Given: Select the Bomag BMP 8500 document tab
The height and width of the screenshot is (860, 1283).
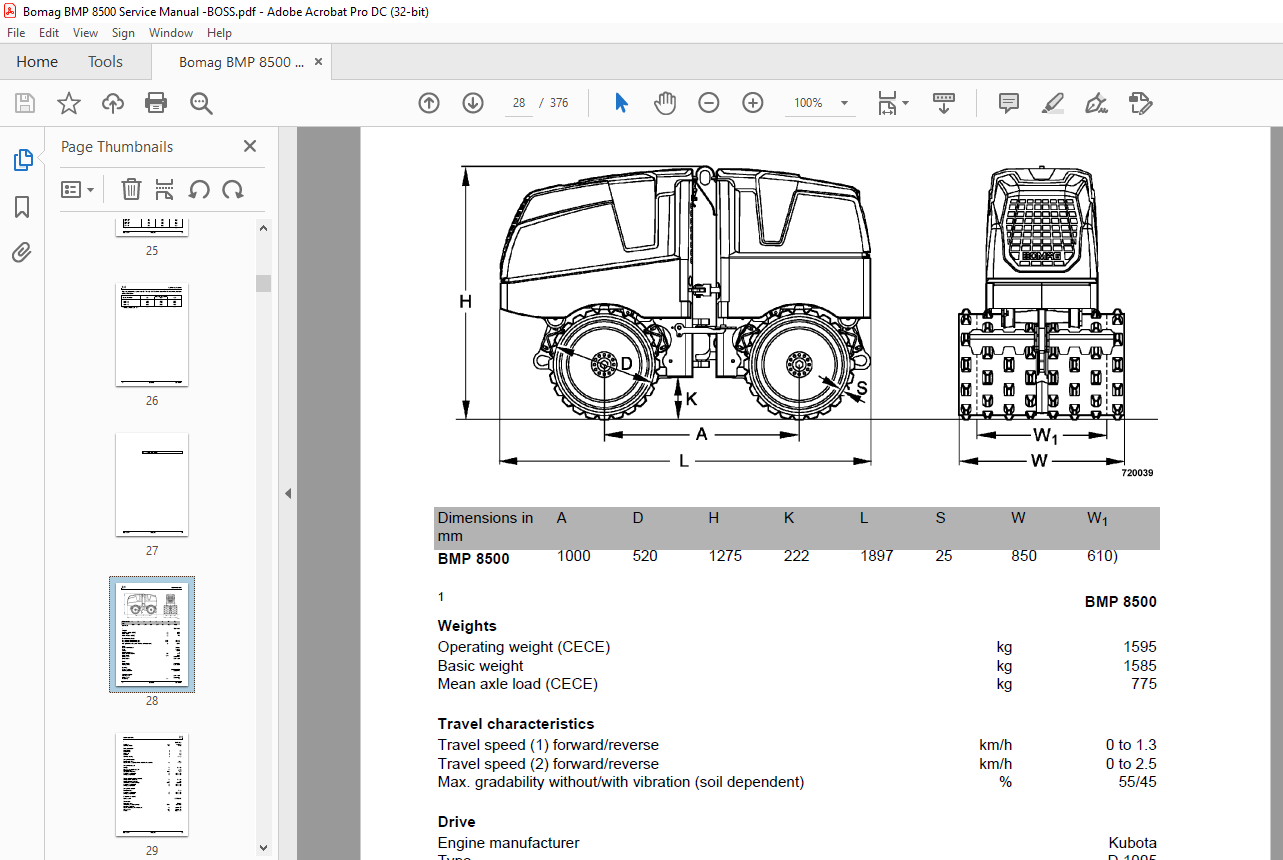Looking at the screenshot, I should tap(241, 62).
